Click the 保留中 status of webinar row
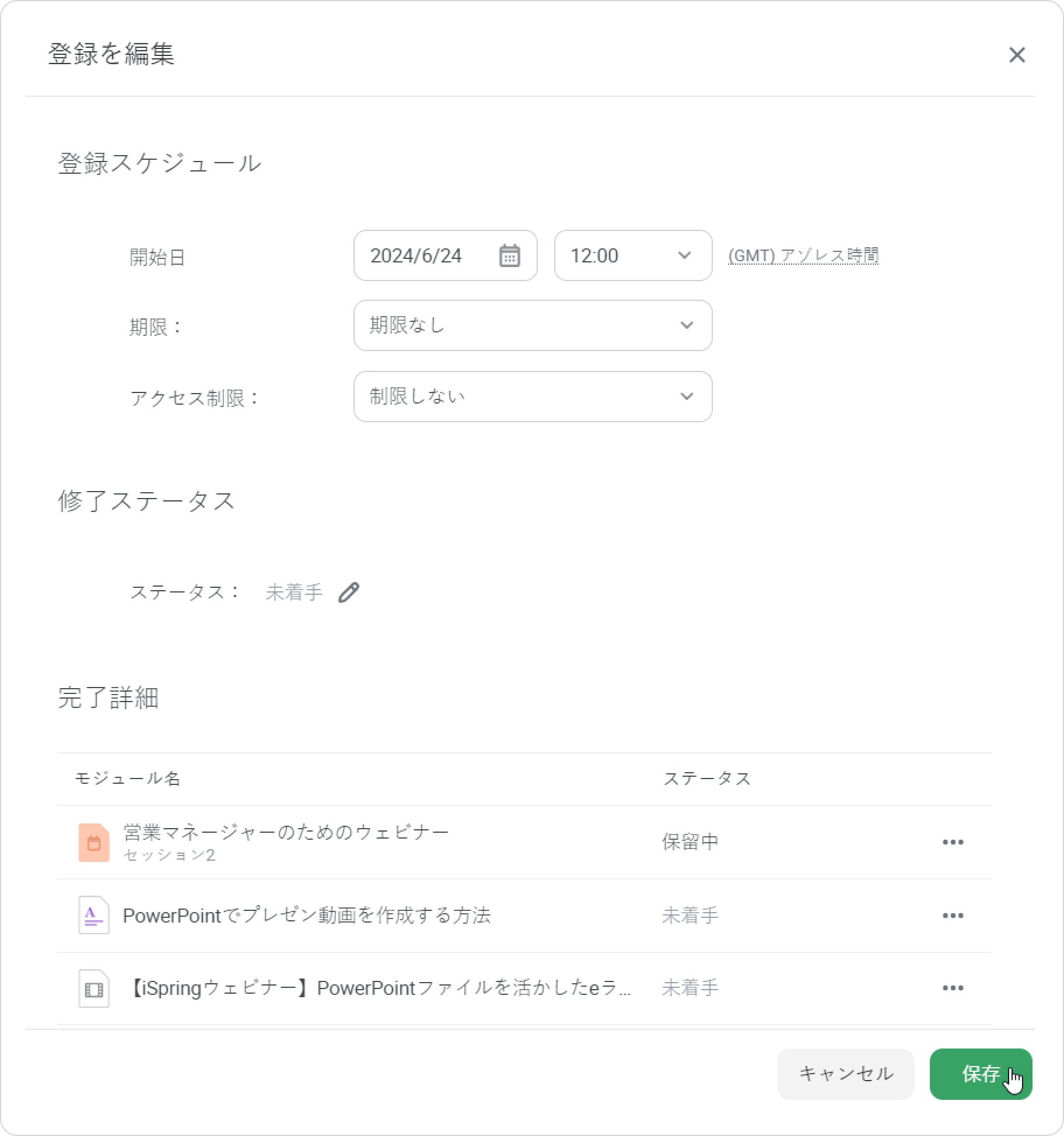 point(690,843)
